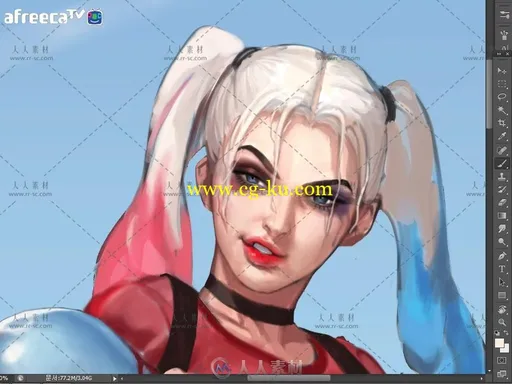Viewport: 512px width, 384px height.
Task: Select the Brush tool
Action: pos(502,163)
